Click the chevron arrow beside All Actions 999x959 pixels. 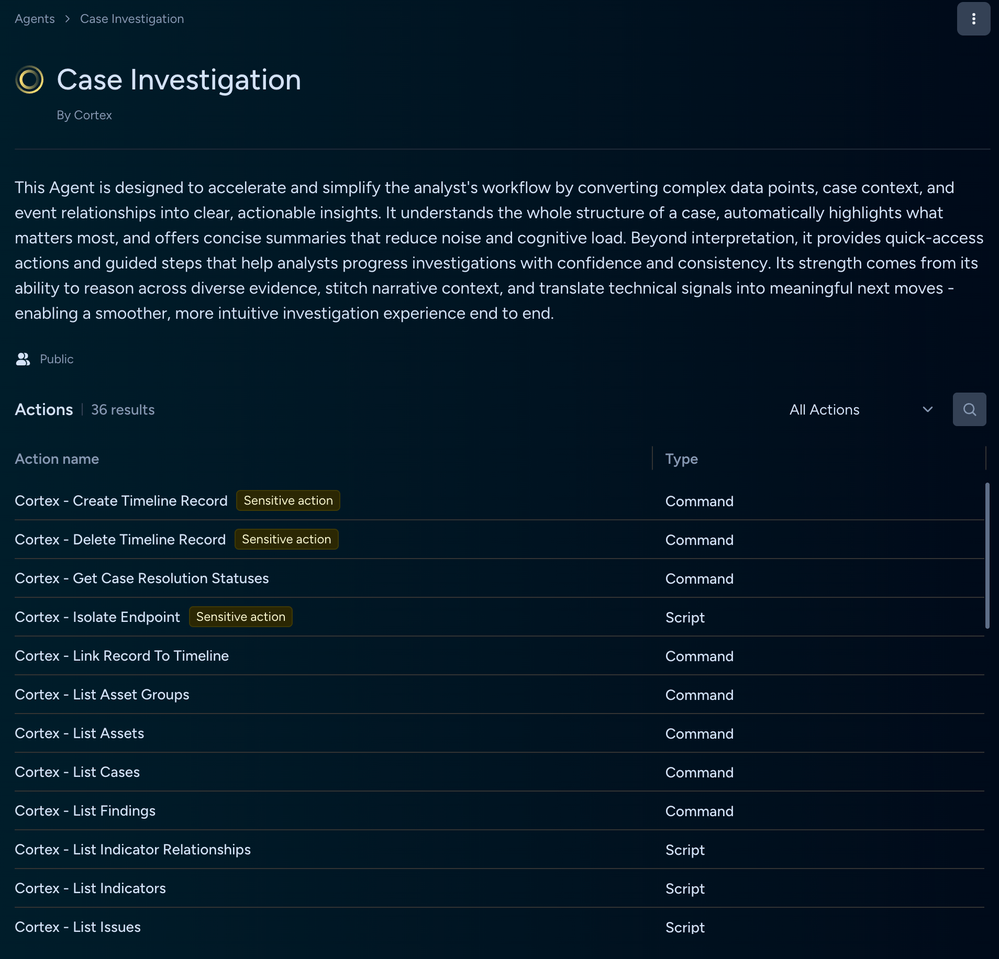pos(928,410)
